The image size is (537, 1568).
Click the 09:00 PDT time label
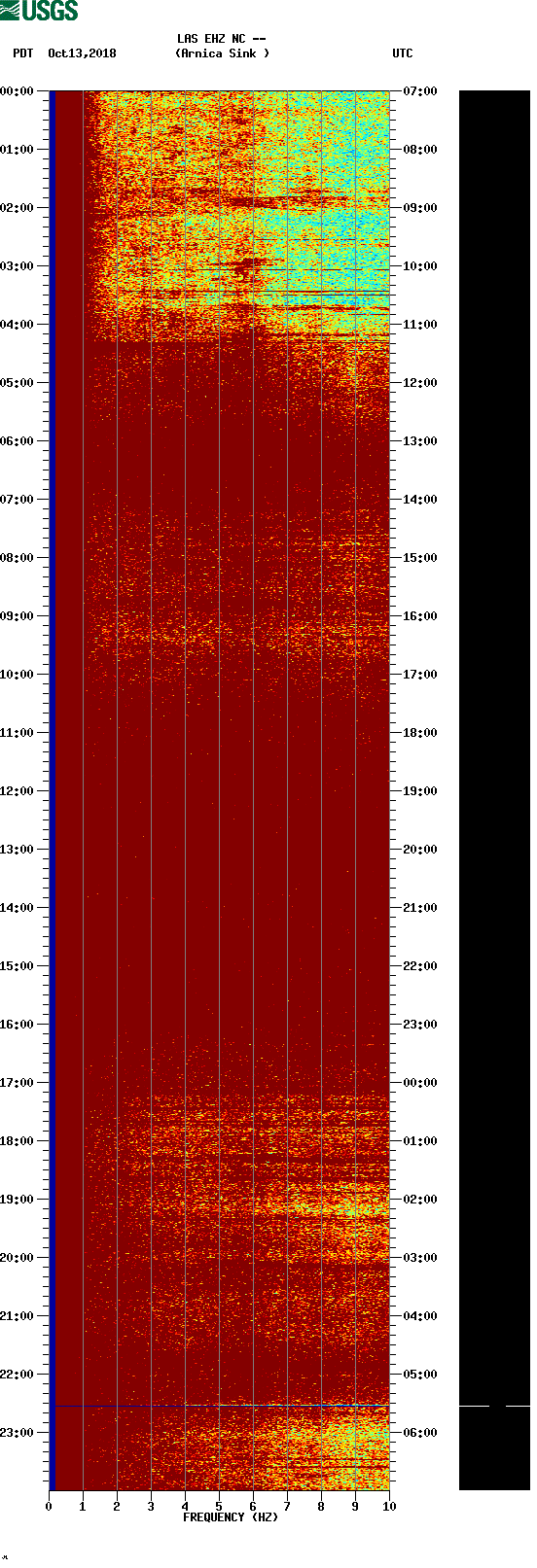[18, 616]
